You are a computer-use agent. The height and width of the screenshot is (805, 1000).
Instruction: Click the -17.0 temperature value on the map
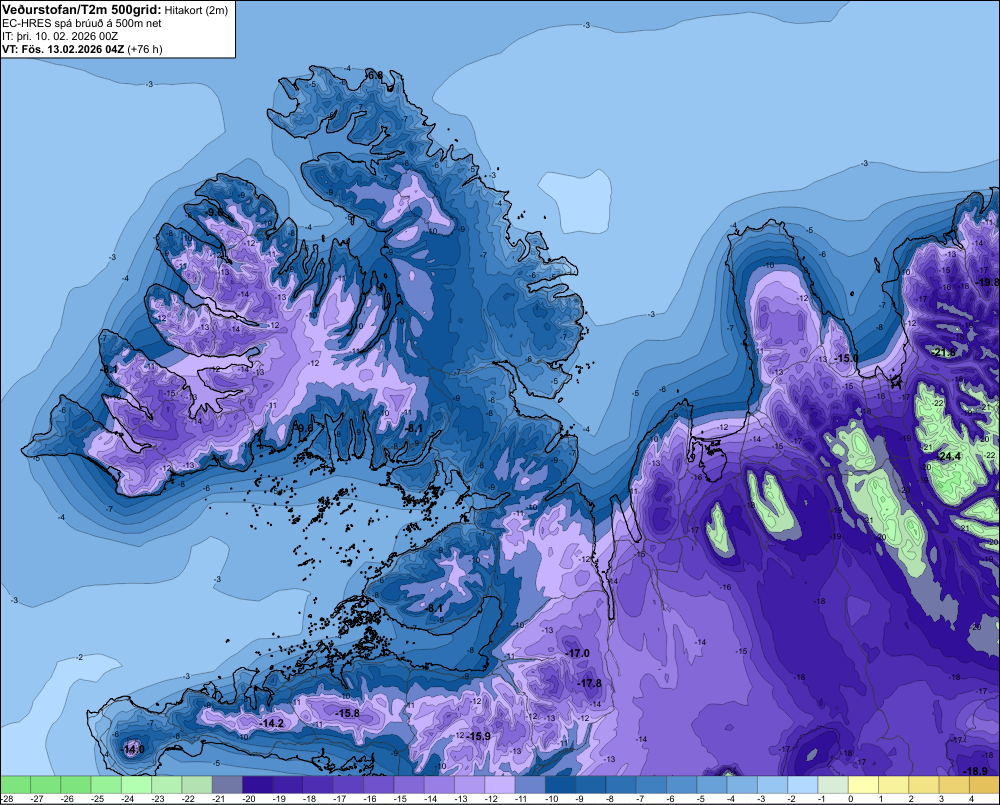[x=577, y=653]
